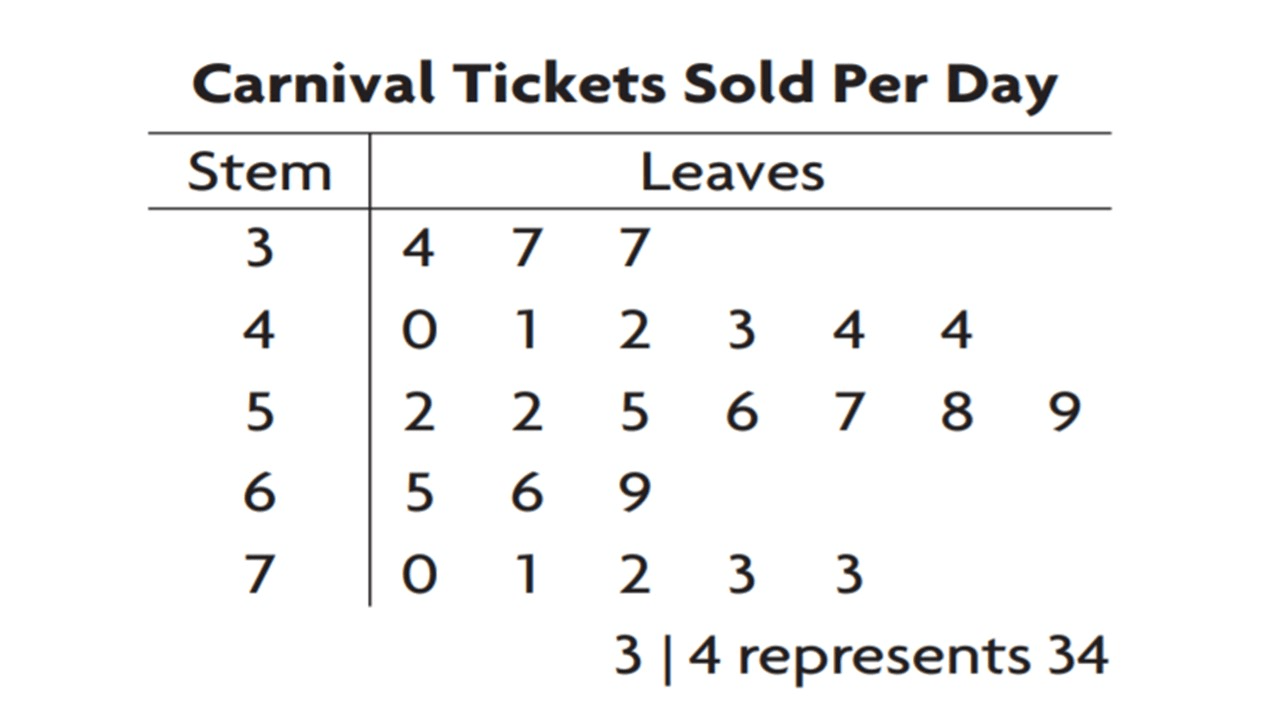Image resolution: width=1280 pixels, height=720 pixels.
Task: Click the title "Carnival Tickets Sold Per Day"
Action: (x=624, y=86)
